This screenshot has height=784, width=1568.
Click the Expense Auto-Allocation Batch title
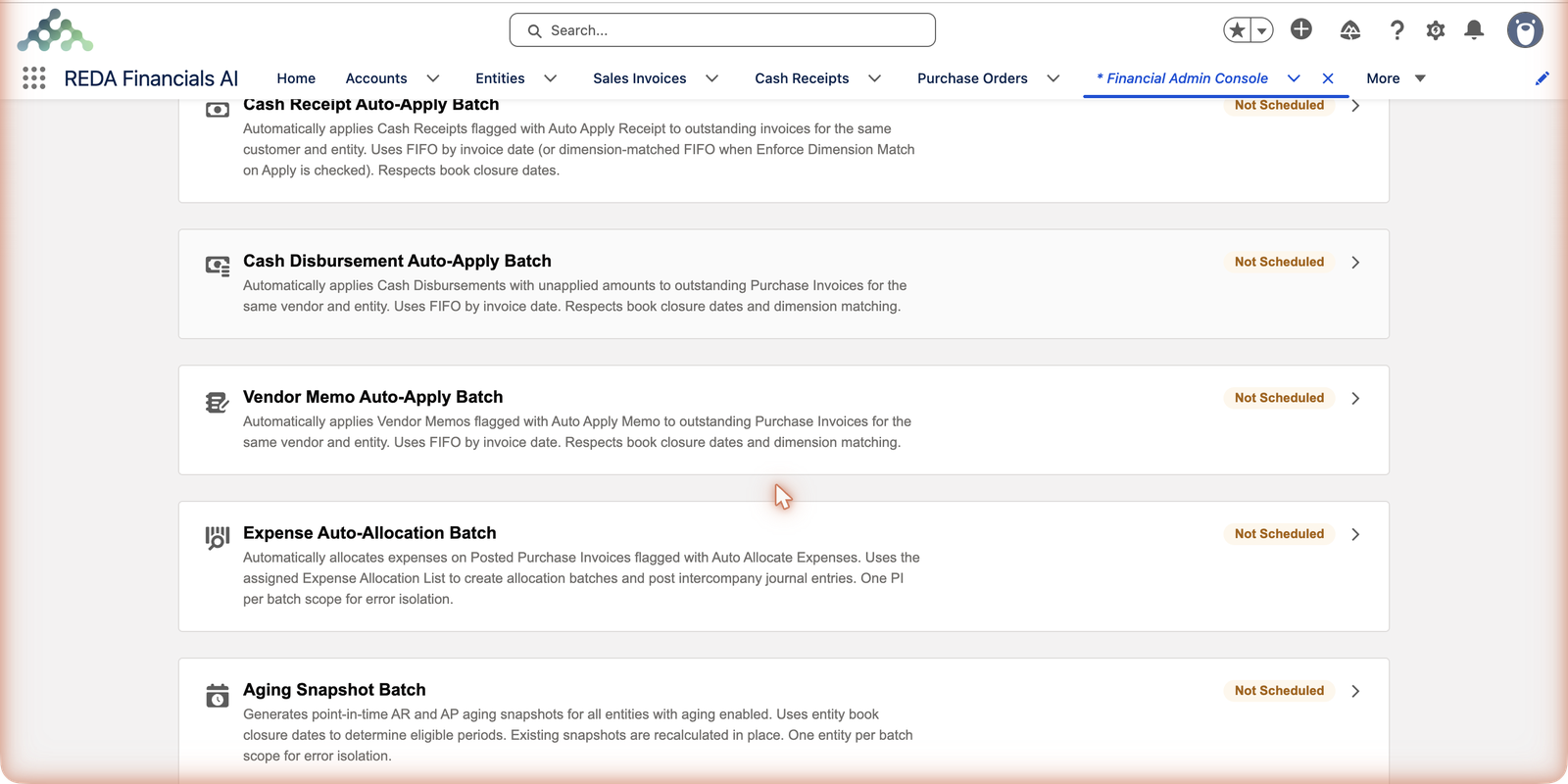pyautogui.click(x=369, y=533)
